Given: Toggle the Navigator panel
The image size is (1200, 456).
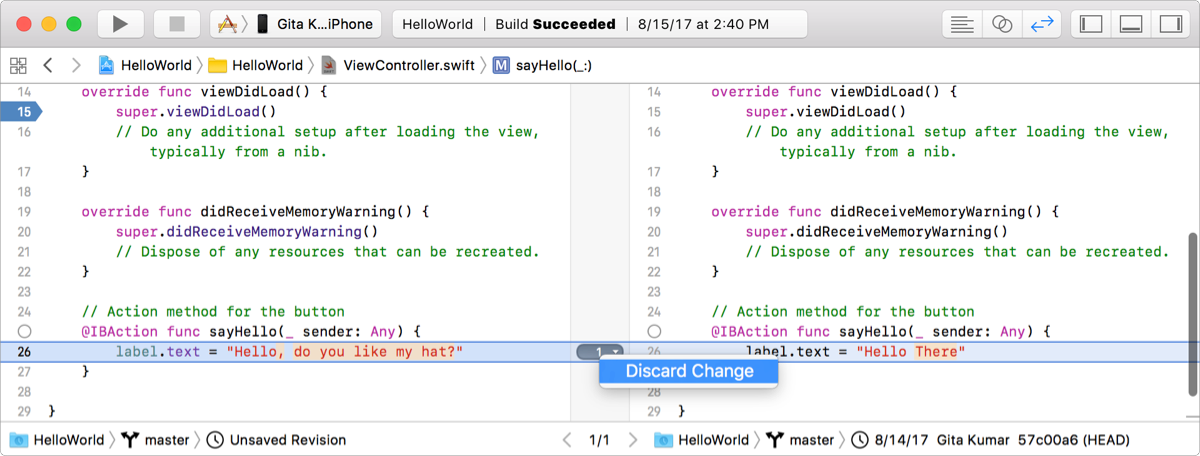Looking at the screenshot, I should (1091, 24).
